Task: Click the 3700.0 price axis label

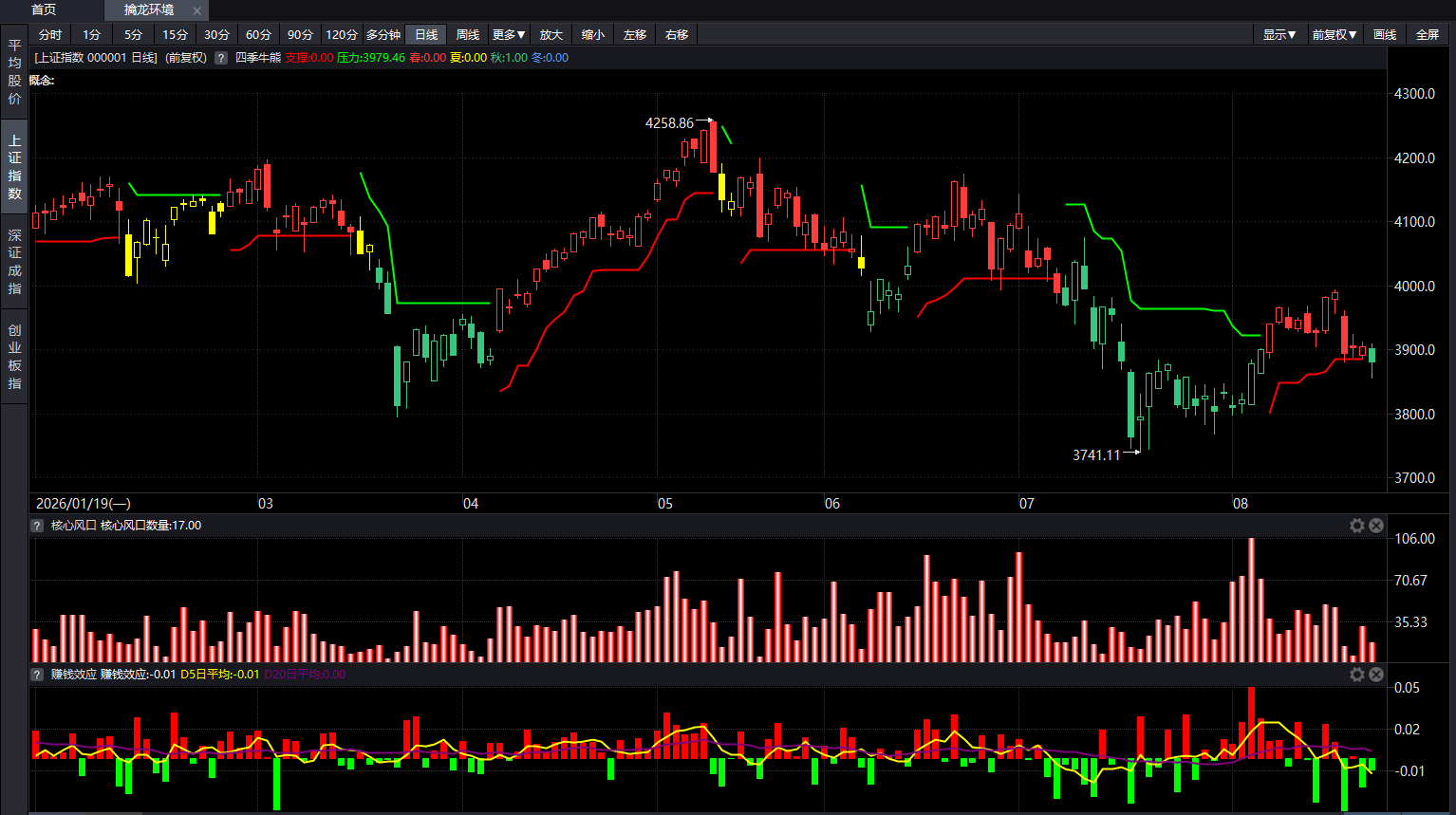Action: 1414,478
